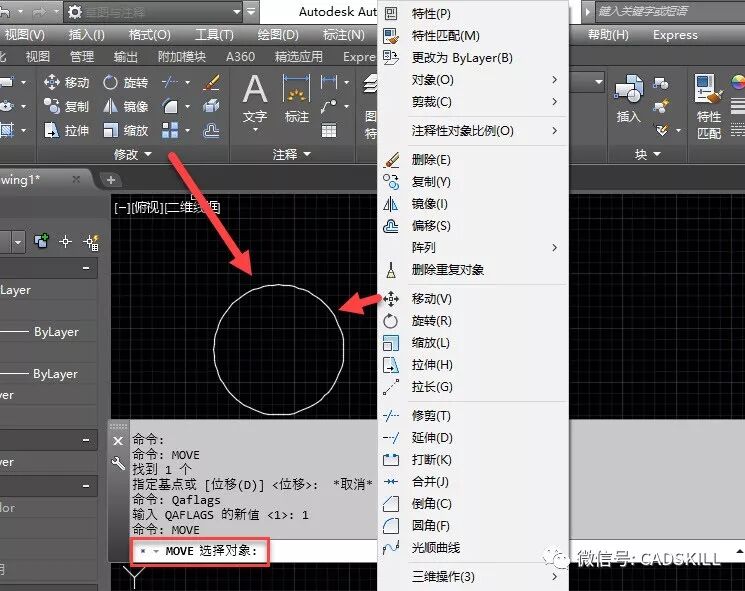Open the Quick Access Toolbar customize dropdown
745x591 pixels.
click(251, 12)
